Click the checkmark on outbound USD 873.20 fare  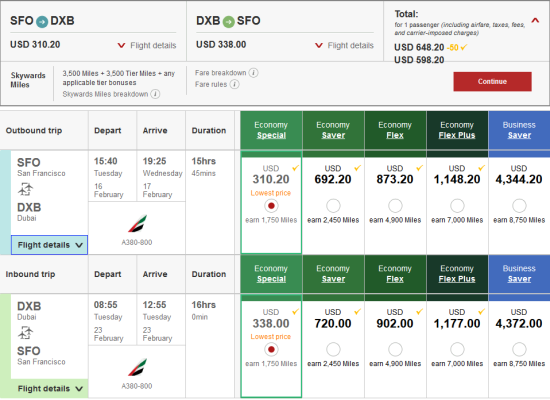click(420, 168)
